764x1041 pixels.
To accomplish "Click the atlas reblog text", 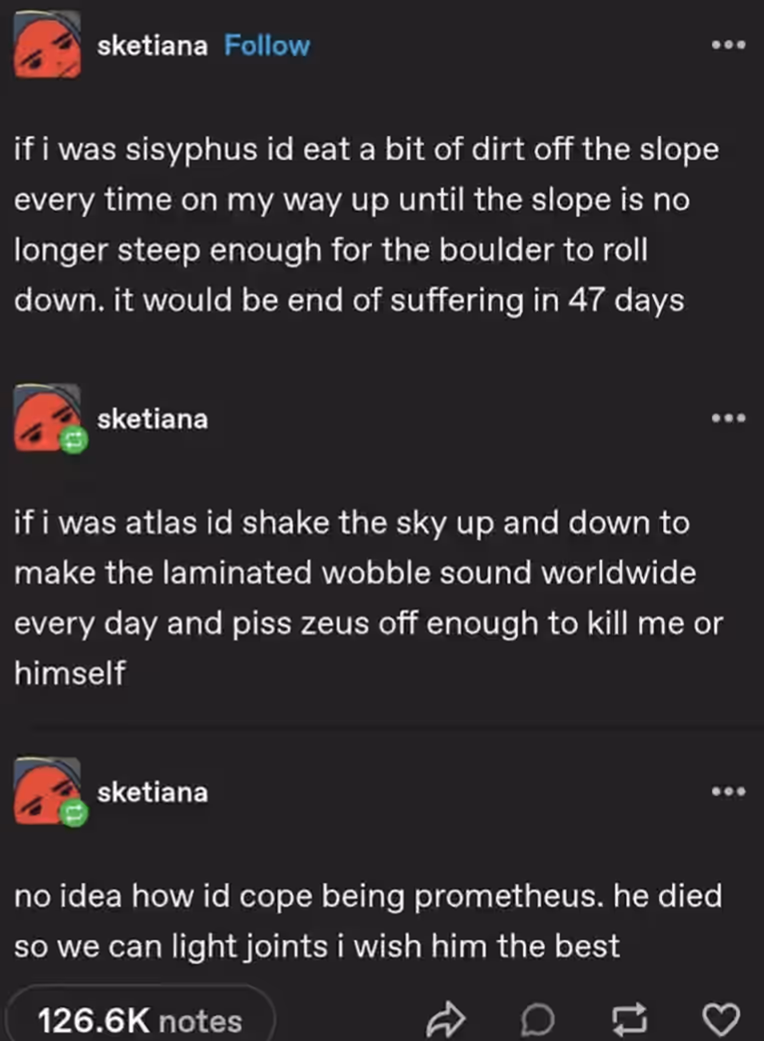I will click(x=368, y=598).
